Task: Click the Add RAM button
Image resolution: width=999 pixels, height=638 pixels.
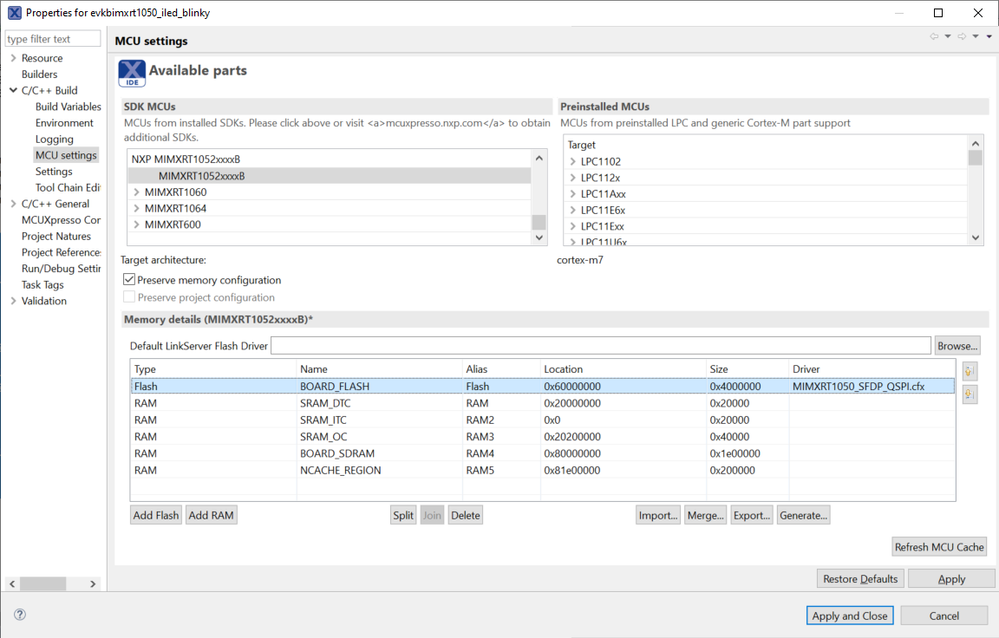Action: [x=212, y=515]
